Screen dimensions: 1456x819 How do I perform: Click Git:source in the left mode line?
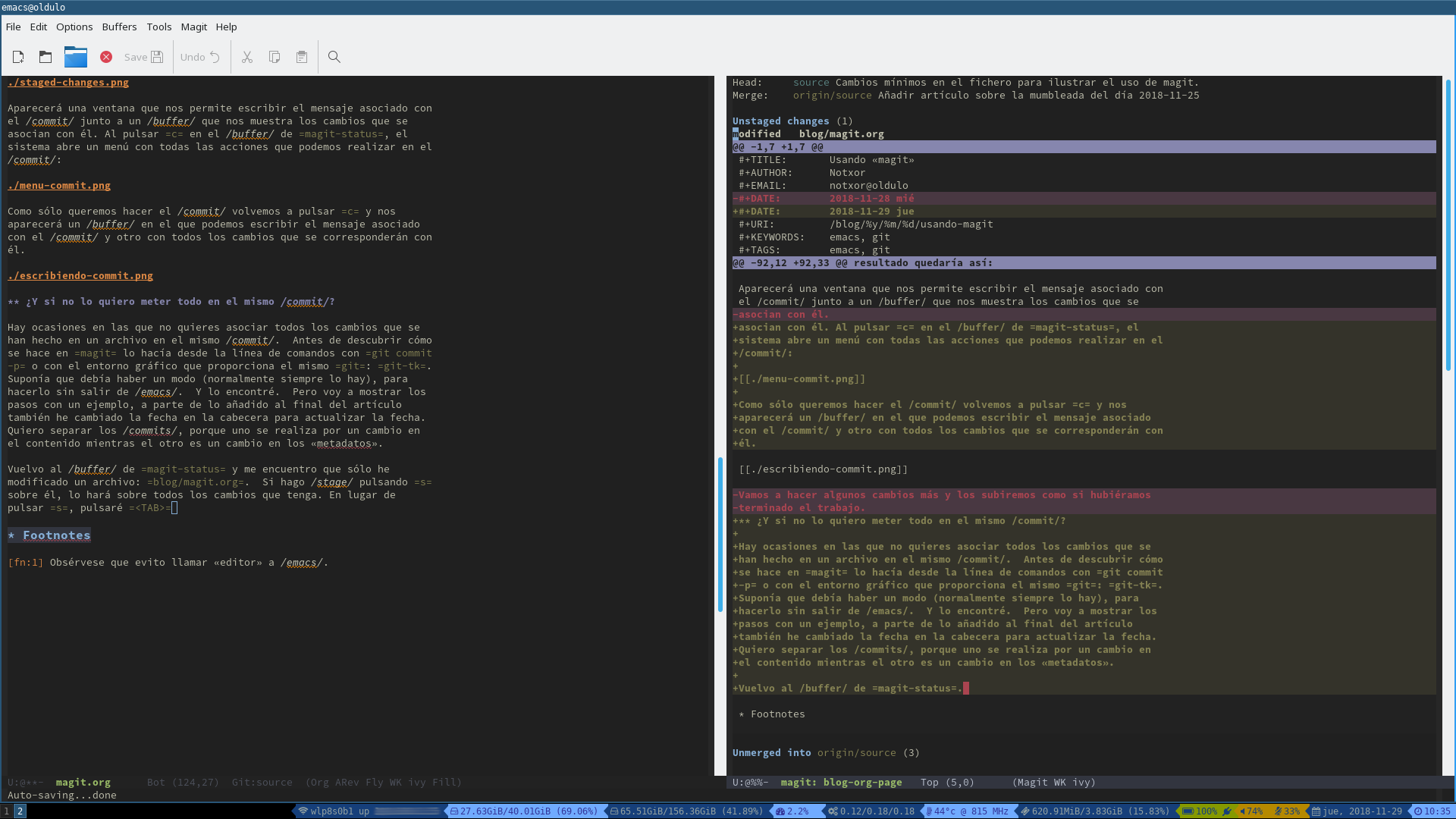point(262,783)
